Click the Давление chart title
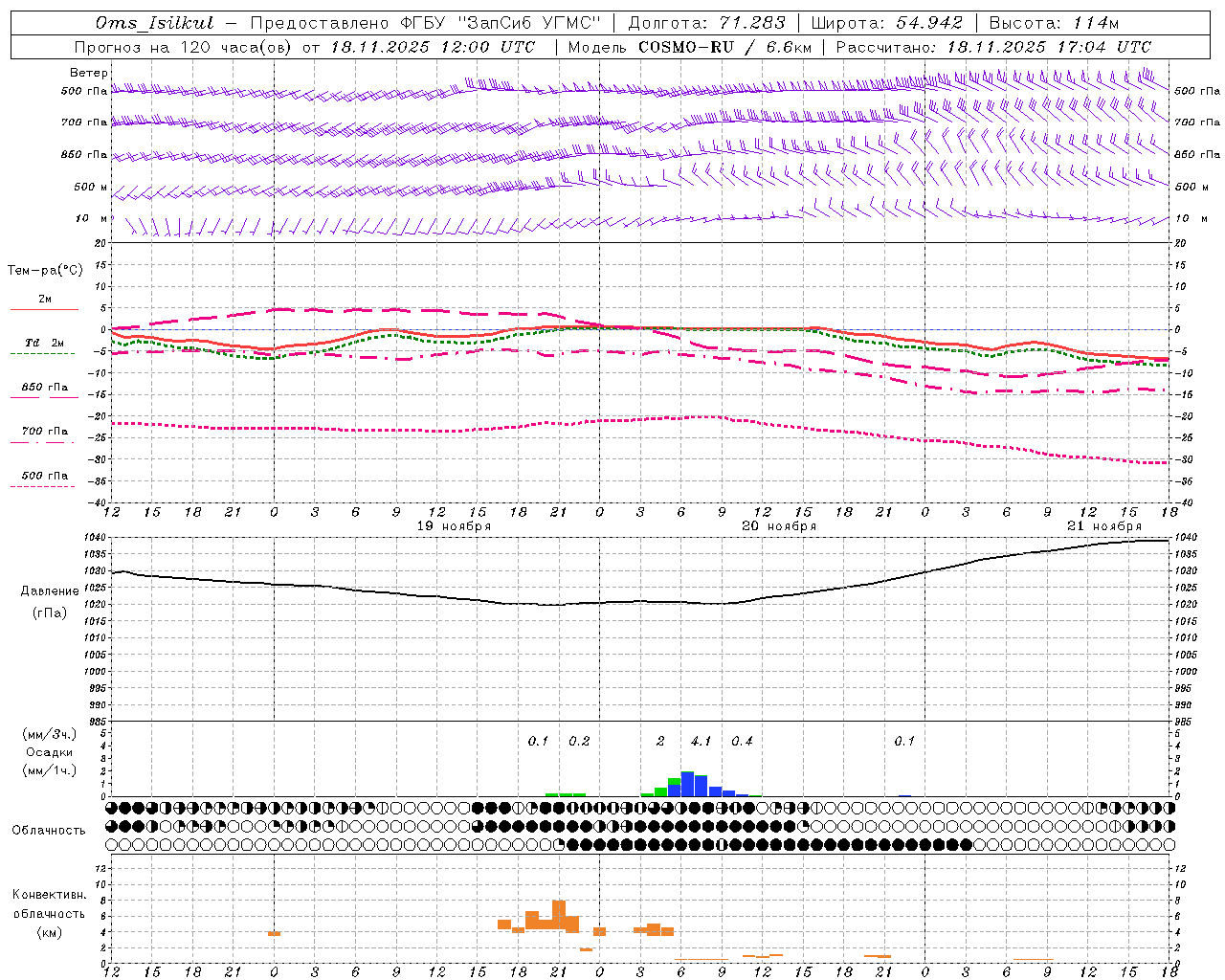The height and width of the screenshot is (980, 1225). point(50,591)
